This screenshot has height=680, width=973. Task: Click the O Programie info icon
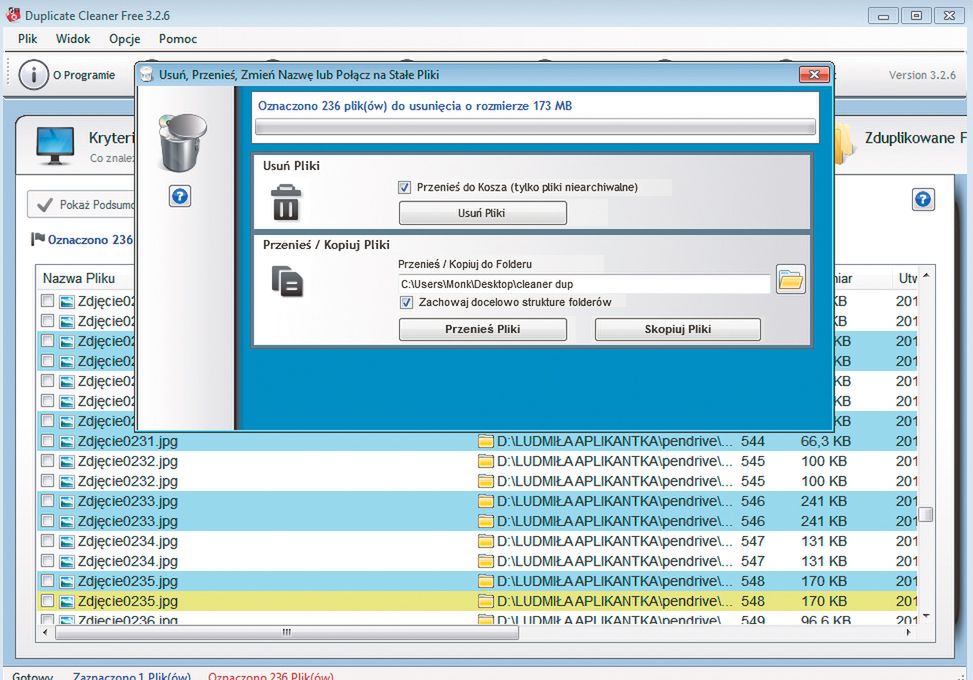pos(34,75)
